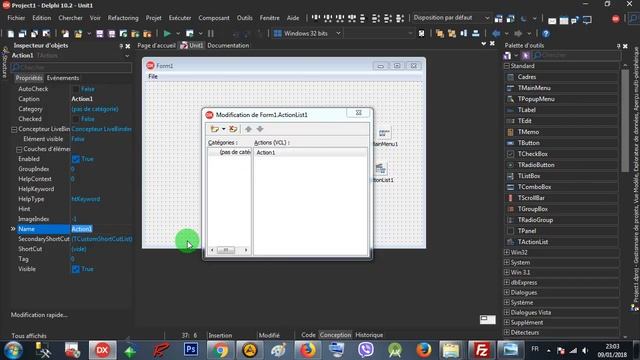The height and width of the screenshot is (360, 640).
Task: Click the Windows Start orb
Action: (13, 350)
